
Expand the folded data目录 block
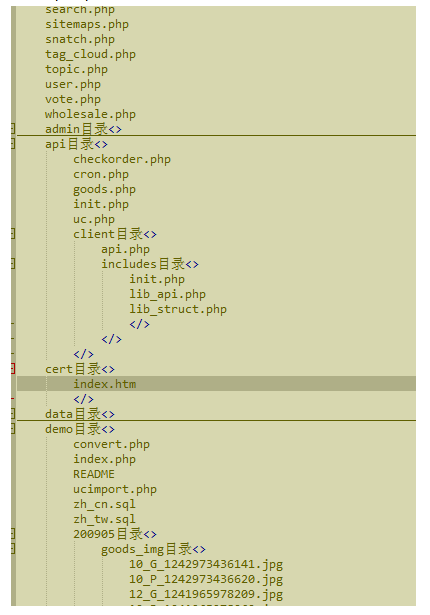13,414
